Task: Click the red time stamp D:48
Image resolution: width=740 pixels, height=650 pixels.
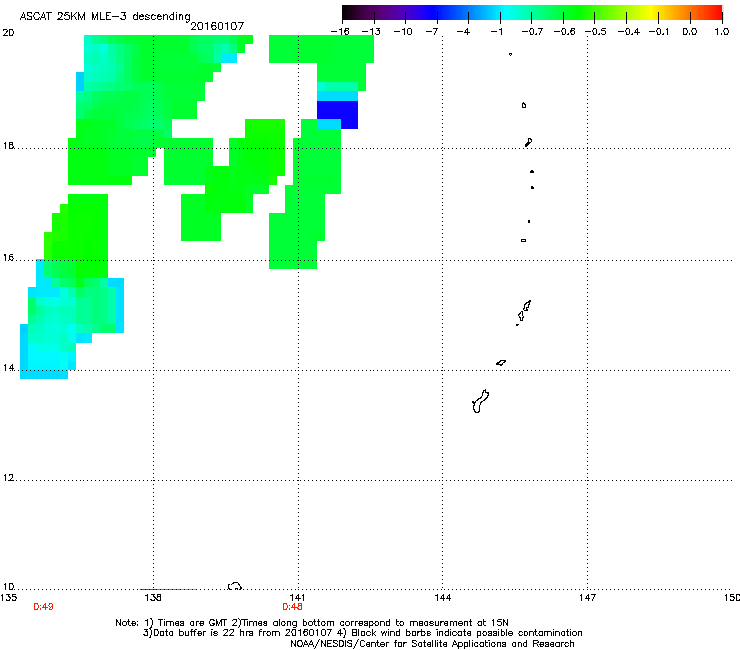Action: pyautogui.click(x=292, y=607)
